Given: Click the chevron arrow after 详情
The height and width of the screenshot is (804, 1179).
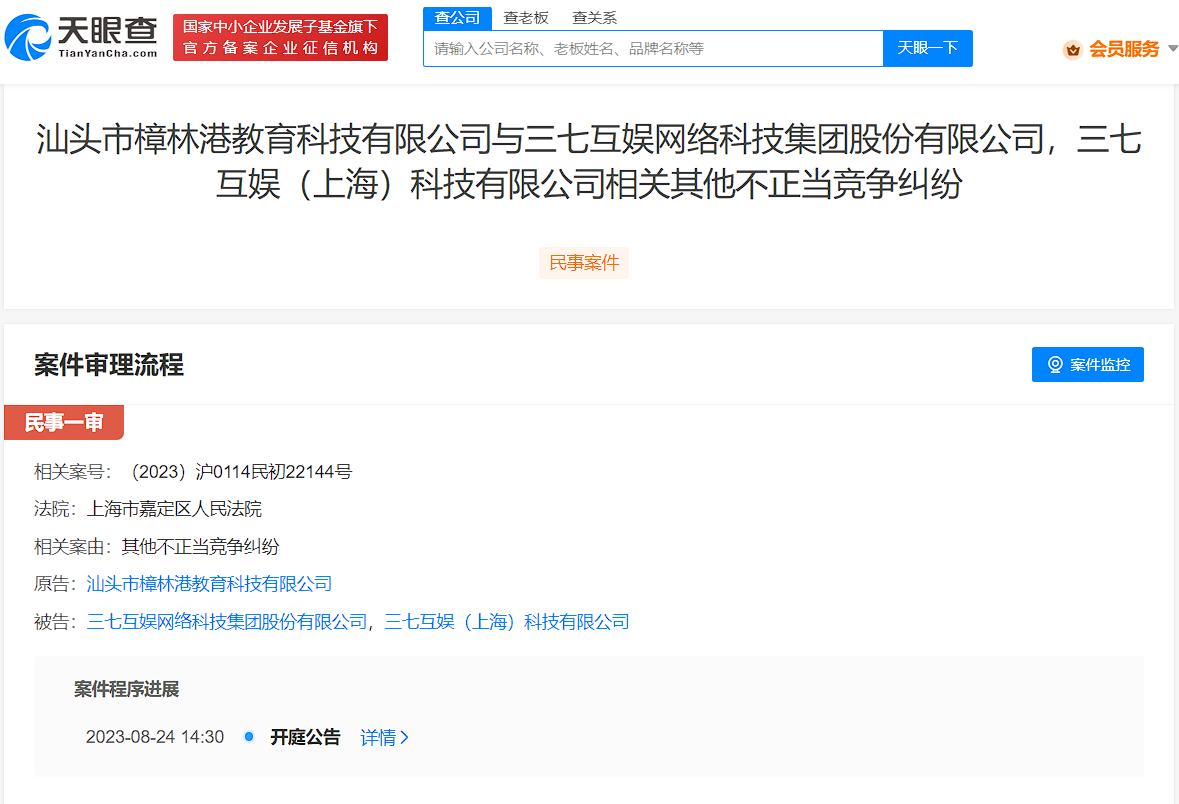Looking at the screenshot, I should [404, 737].
